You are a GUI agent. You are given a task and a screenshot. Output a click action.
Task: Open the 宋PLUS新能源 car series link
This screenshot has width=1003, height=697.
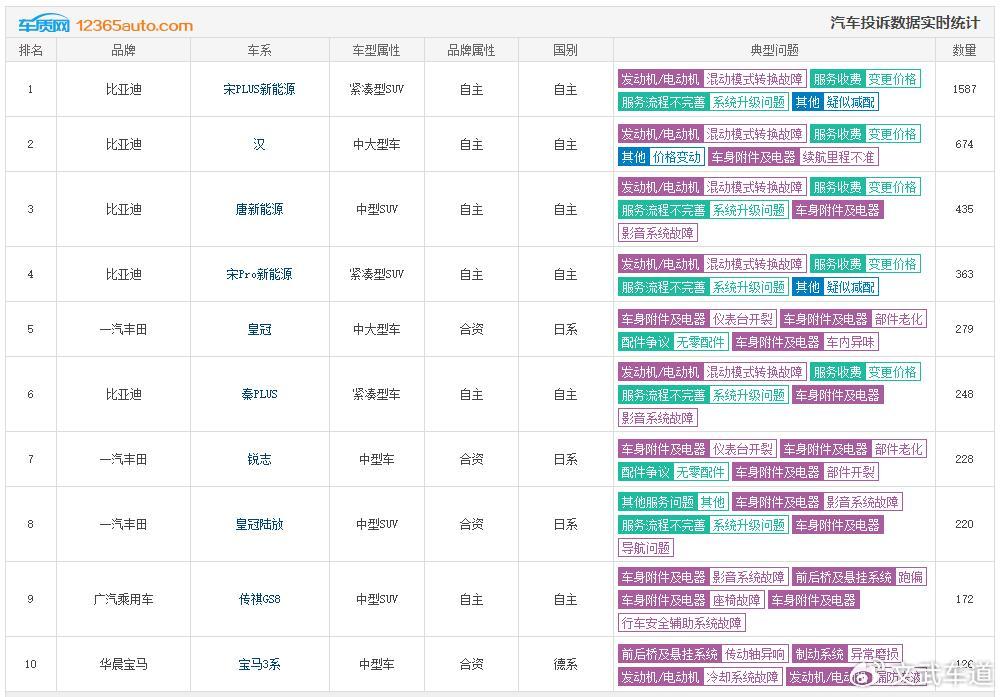pos(260,89)
